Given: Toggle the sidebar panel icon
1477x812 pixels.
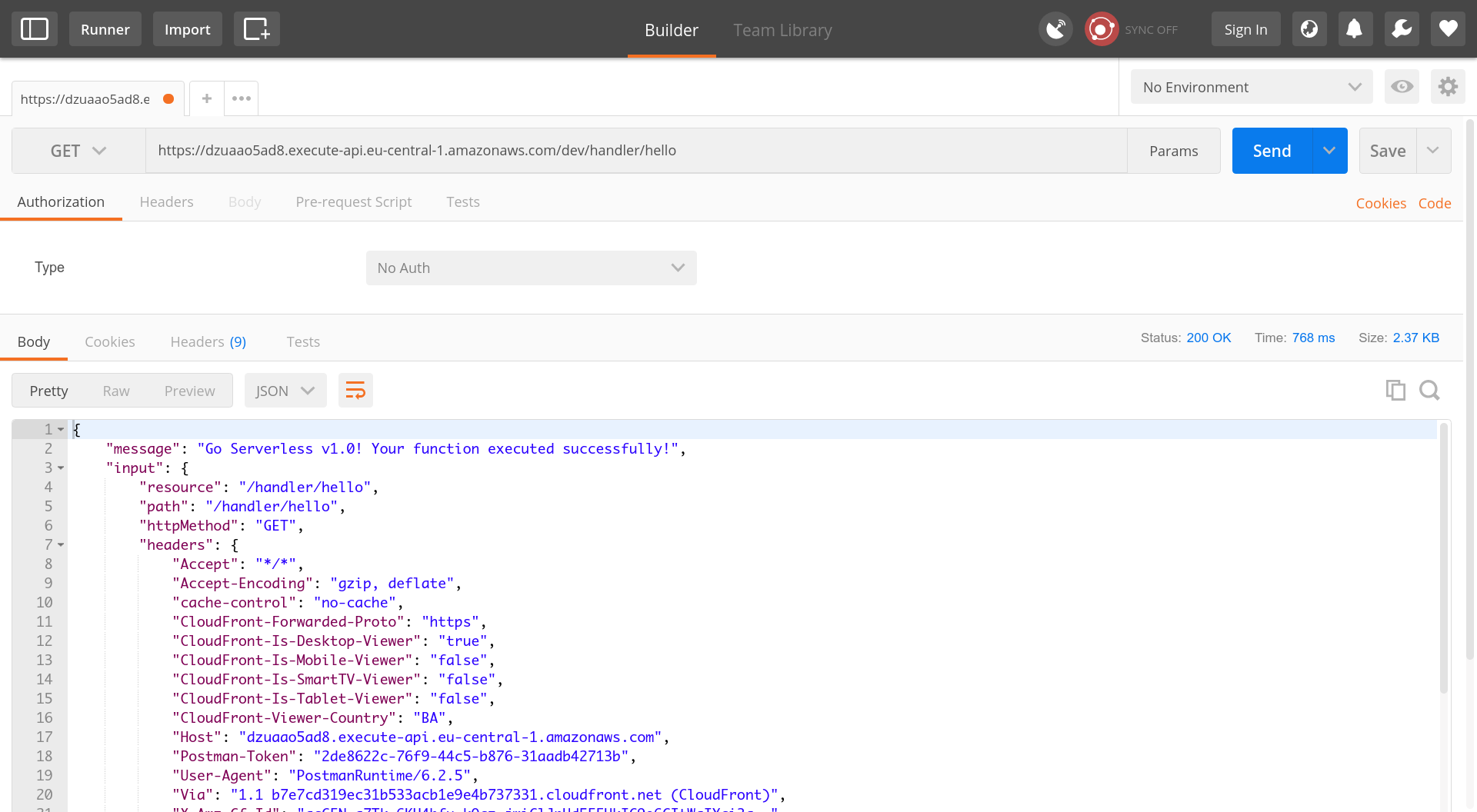Looking at the screenshot, I should point(35,29).
